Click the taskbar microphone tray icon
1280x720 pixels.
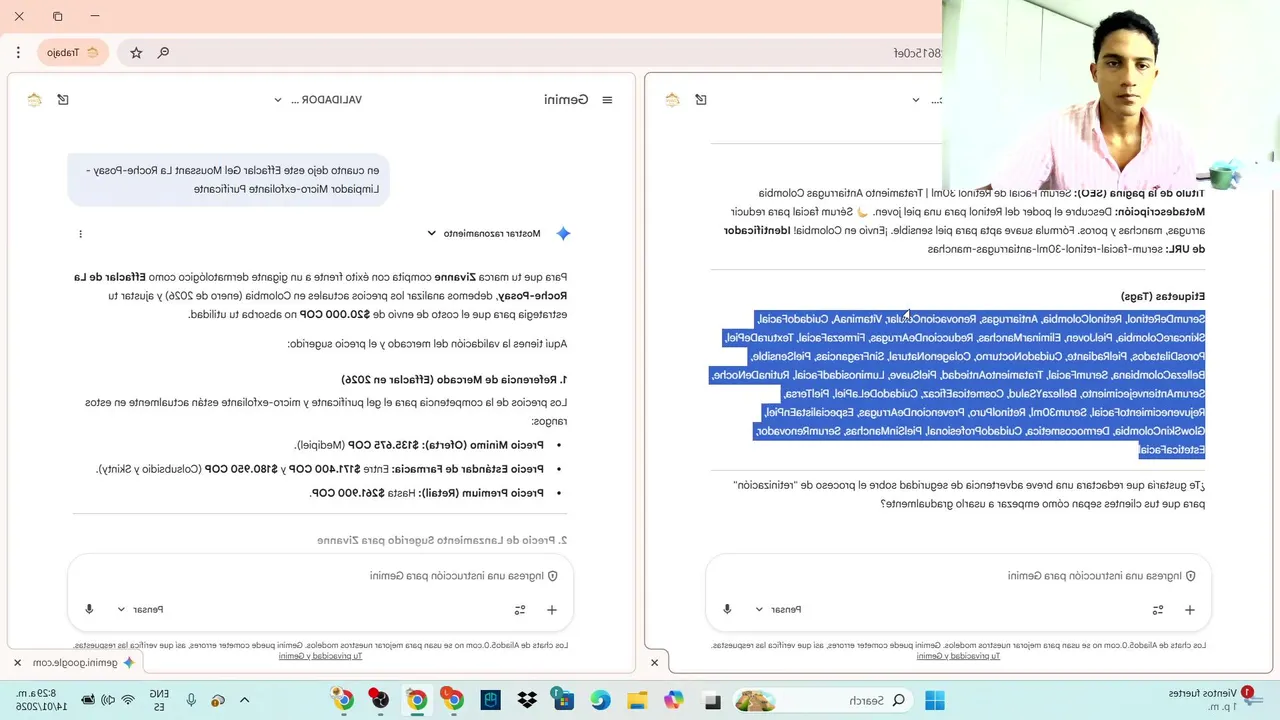click(191, 700)
